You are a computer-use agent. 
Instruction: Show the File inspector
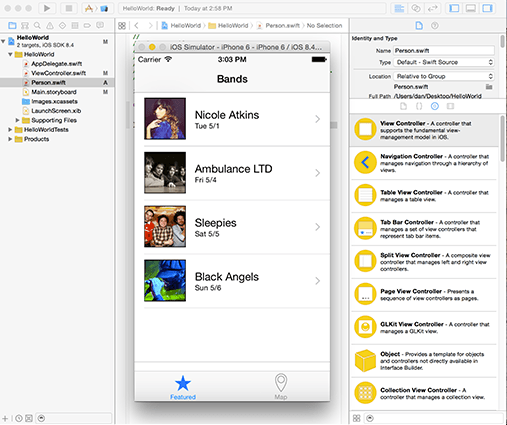419,25
